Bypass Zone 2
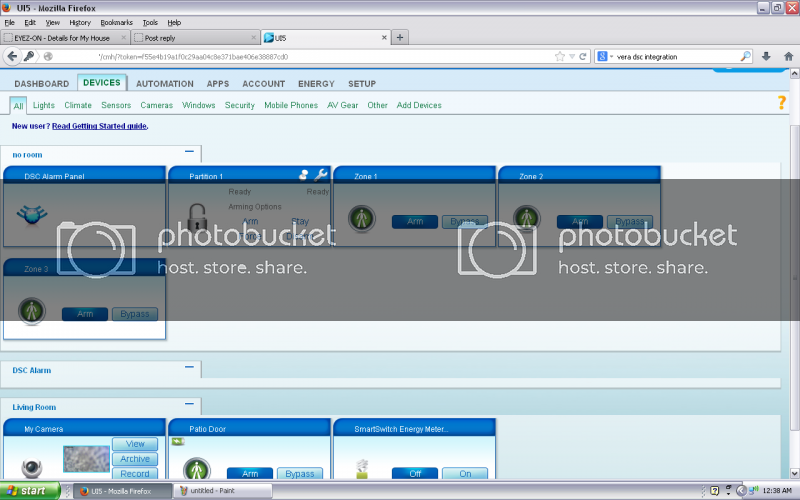The height and width of the screenshot is (500, 800). [x=630, y=221]
